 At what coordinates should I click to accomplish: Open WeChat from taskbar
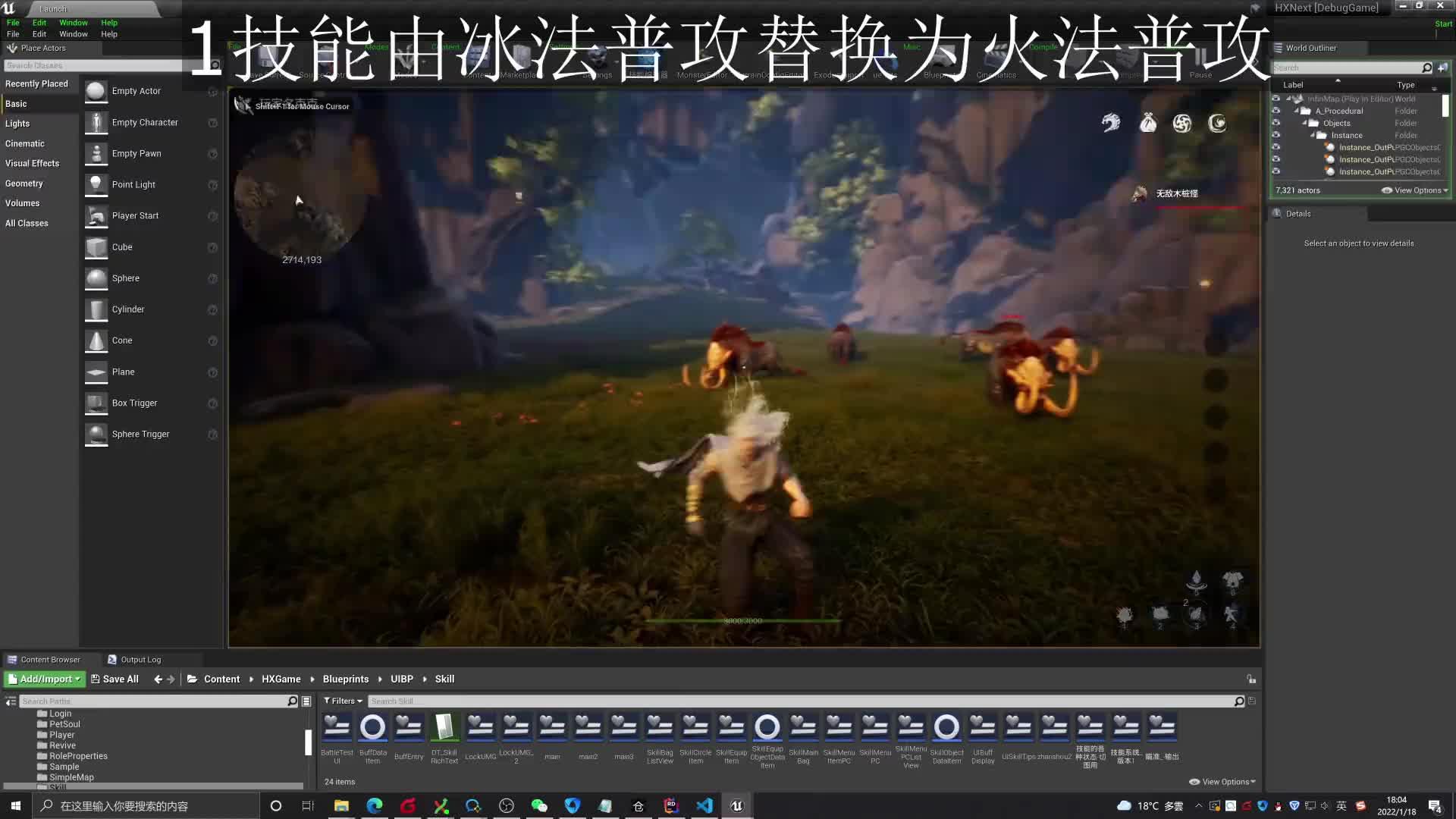point(539,805)
